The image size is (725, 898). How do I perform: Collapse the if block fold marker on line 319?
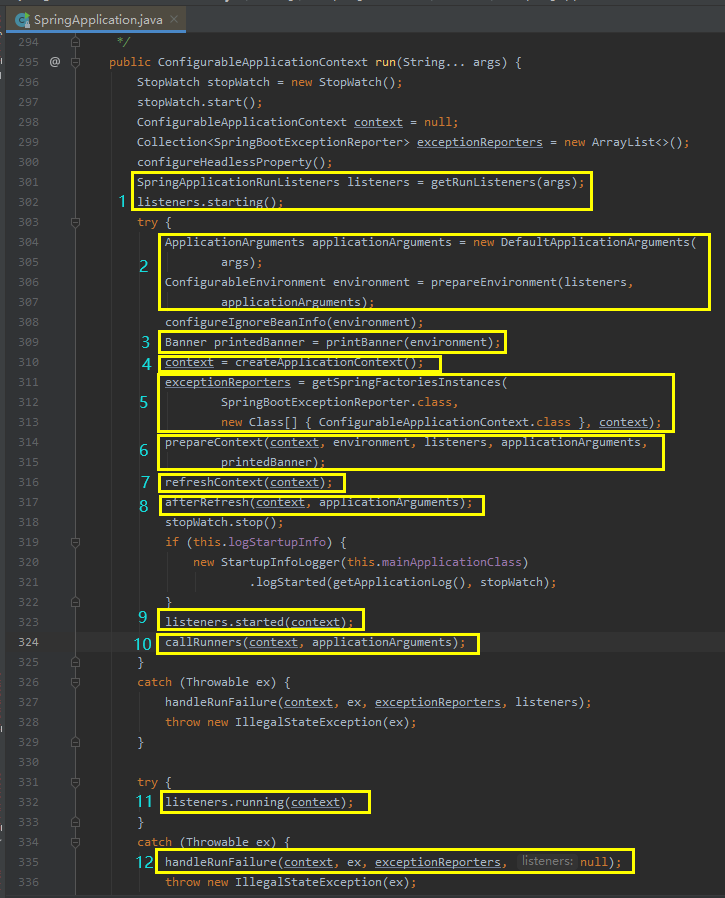pos(75,542)
